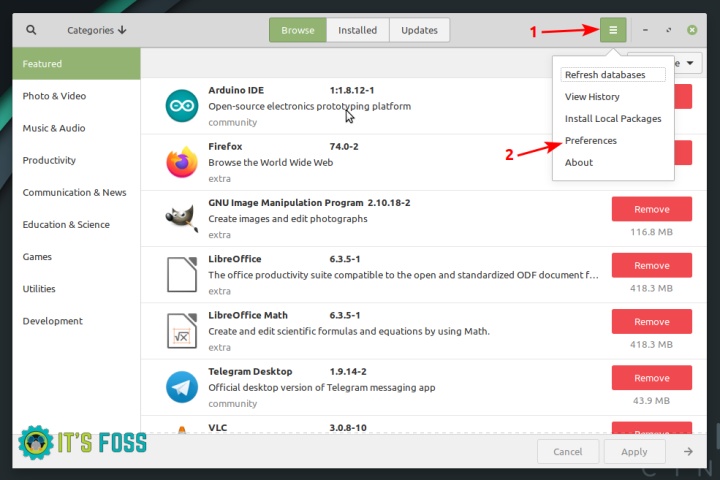Click the search magnifier icon
The height and width of the screenshot is (480, 720).
pyautogui.click(x=31, y=30)
